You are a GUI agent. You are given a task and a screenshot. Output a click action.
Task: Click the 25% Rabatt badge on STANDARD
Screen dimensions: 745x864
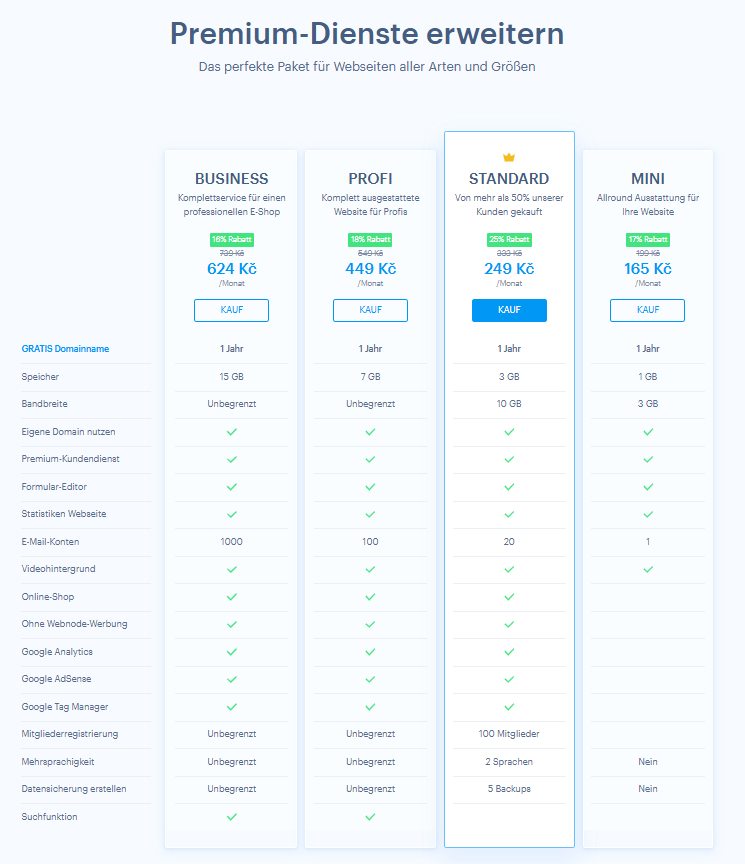click(x=509, y=240)
